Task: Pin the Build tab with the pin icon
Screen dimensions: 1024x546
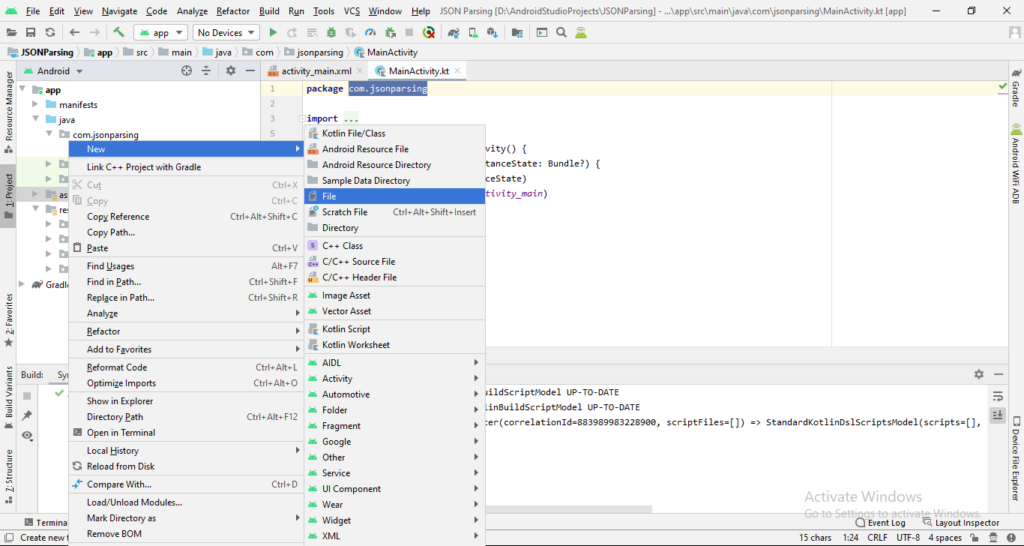Action: (27, 415)
